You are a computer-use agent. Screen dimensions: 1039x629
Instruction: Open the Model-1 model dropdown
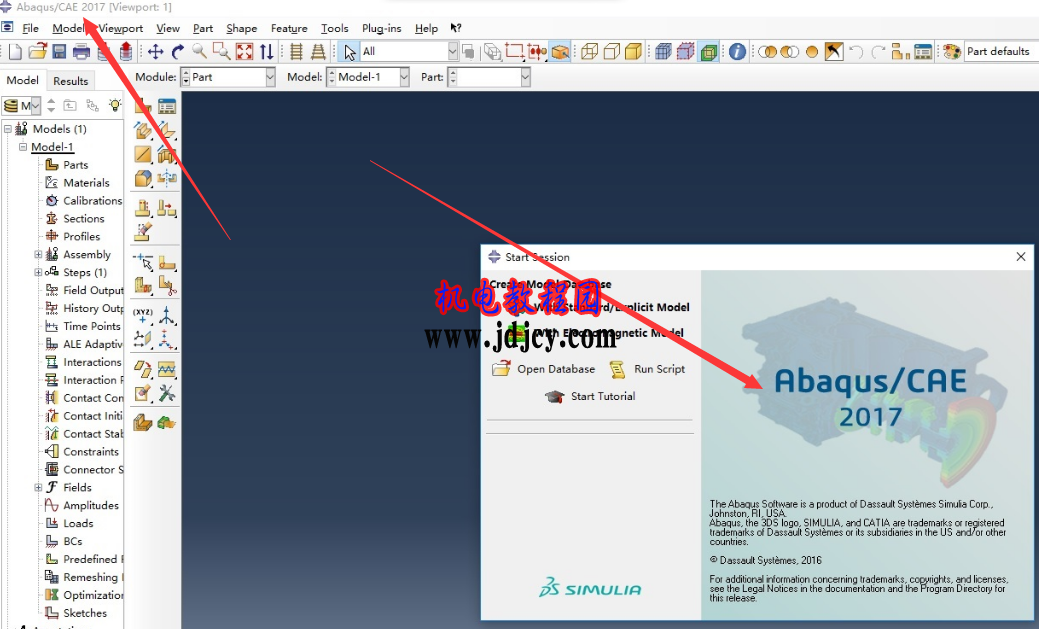pos(404,78)
